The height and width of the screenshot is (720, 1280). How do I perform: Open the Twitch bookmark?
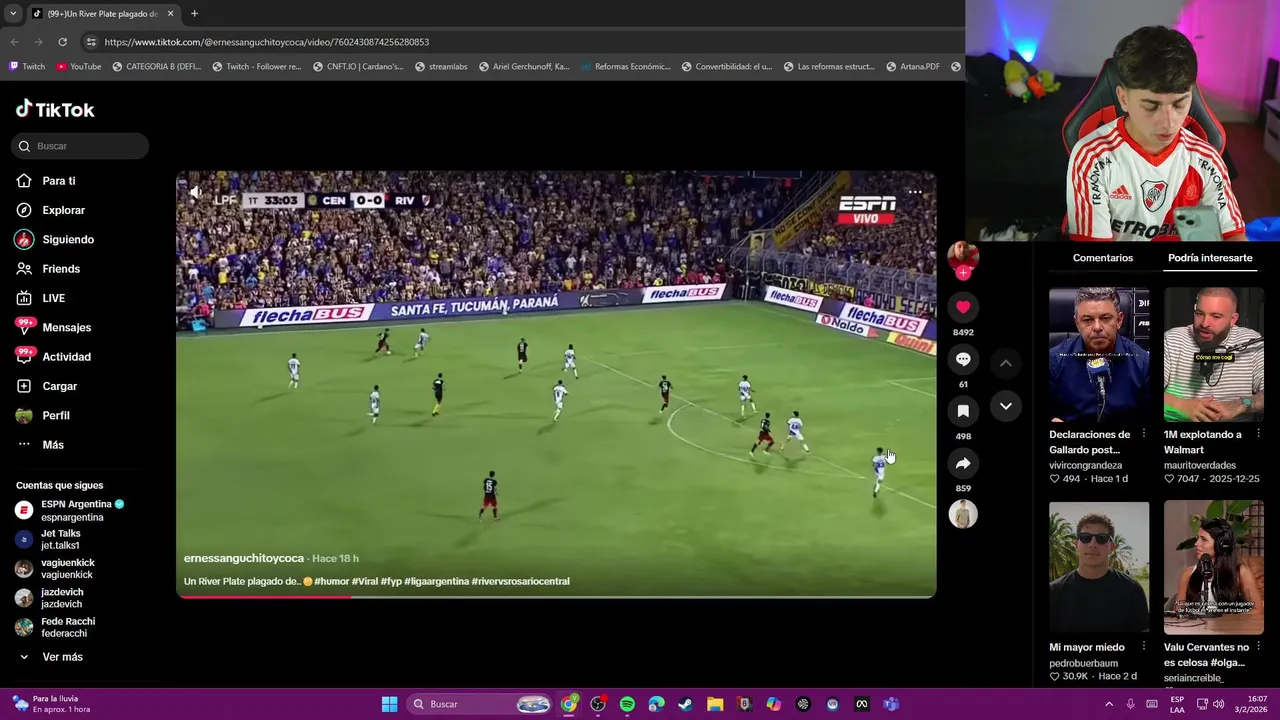coord(27,67)
